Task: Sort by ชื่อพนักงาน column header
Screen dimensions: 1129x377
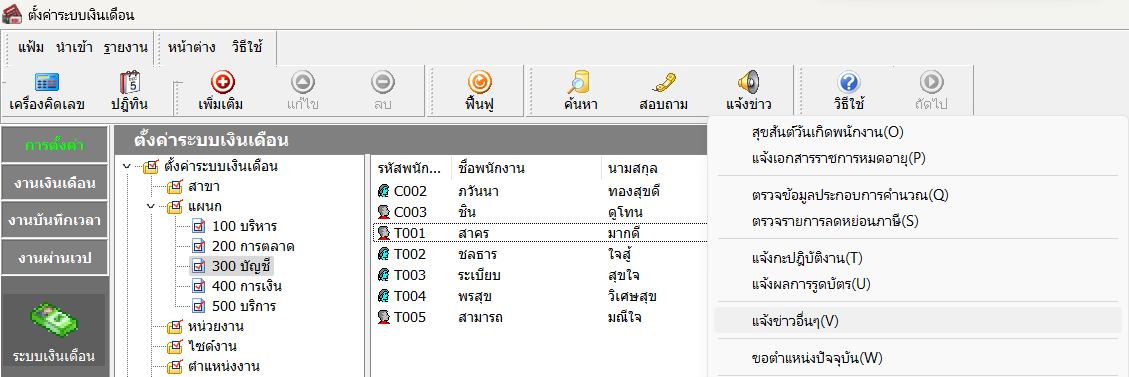Action: click(526, 169)
